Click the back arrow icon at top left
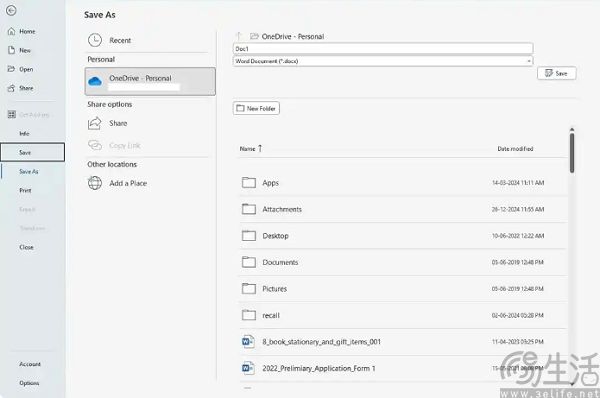The image size is (600, 398). point(11,10)
